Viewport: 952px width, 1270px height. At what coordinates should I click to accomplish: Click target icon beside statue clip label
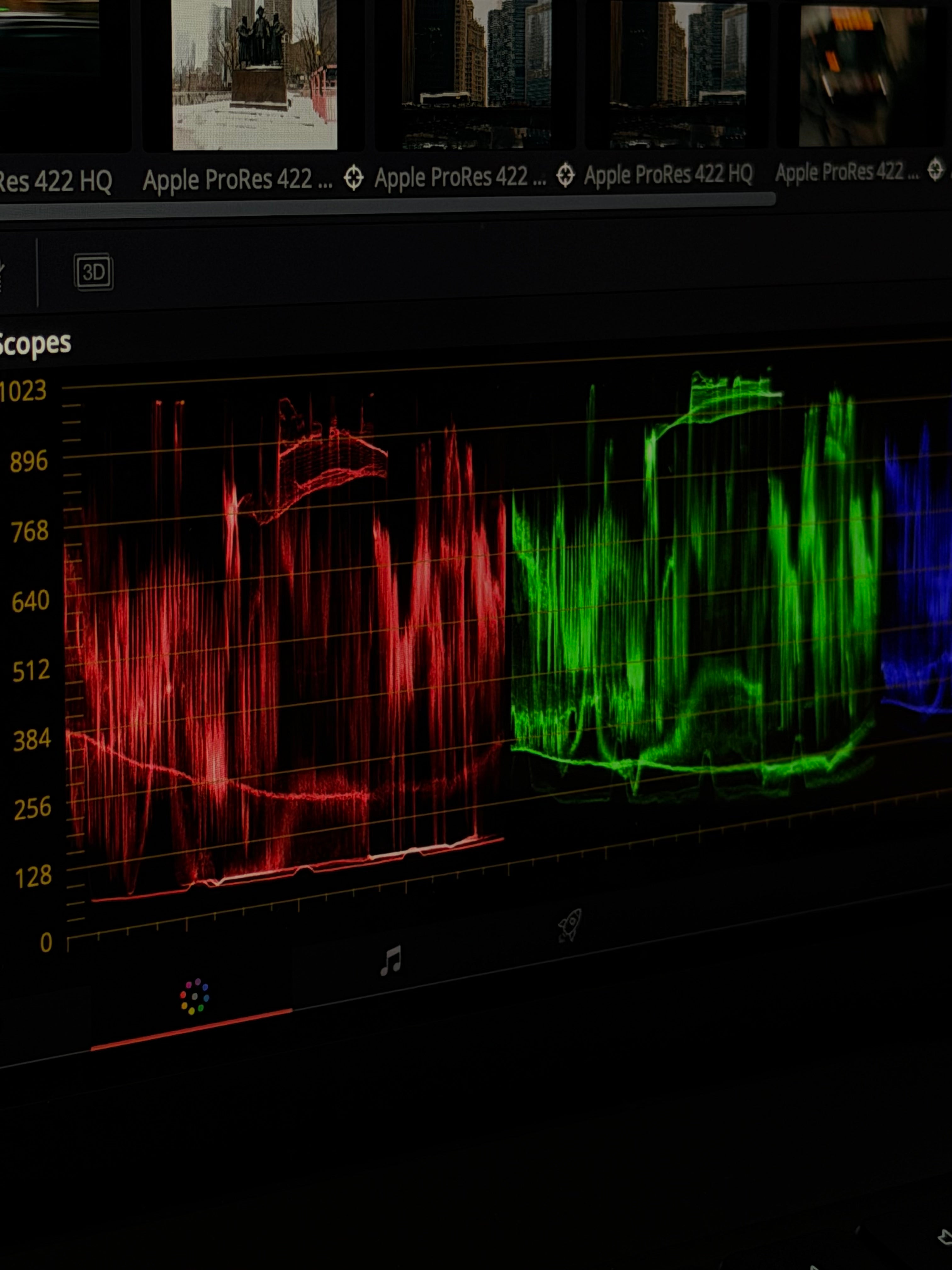click(354, 178)
